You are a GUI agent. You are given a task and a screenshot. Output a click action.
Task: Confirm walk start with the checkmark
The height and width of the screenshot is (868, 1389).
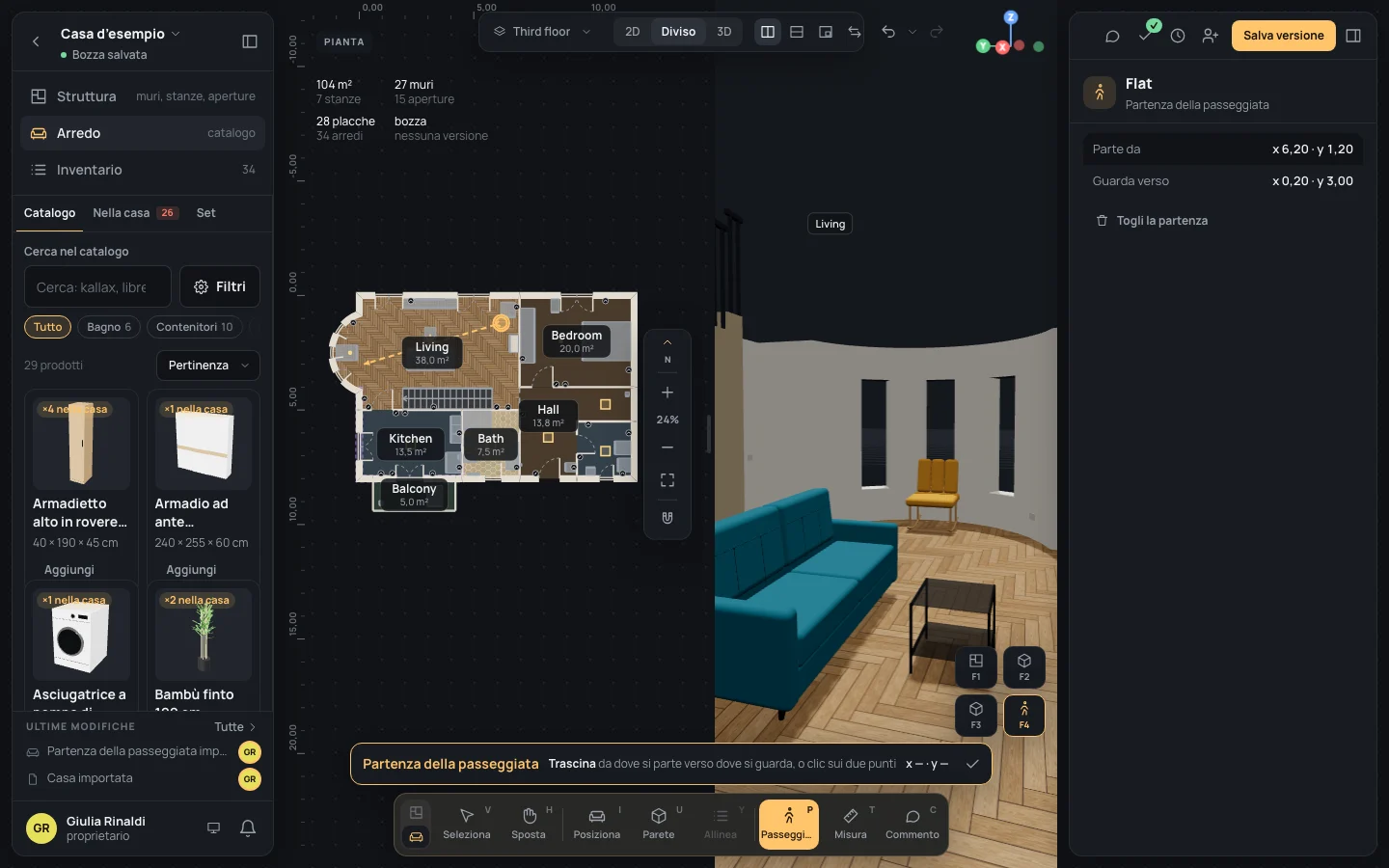click(x=972, y=764)
